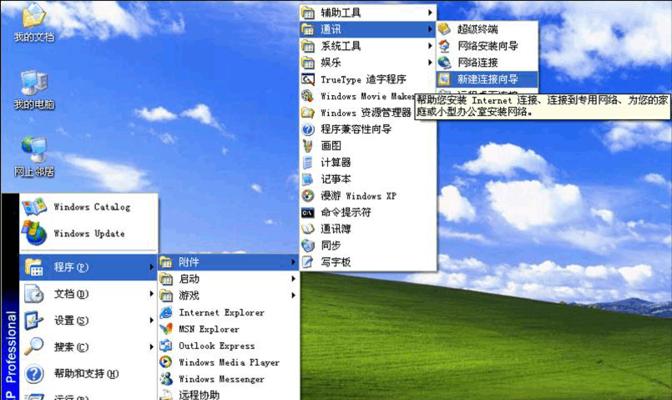
Task: Click the 帮助和支持 question mark icon
Action: point(34,374)
